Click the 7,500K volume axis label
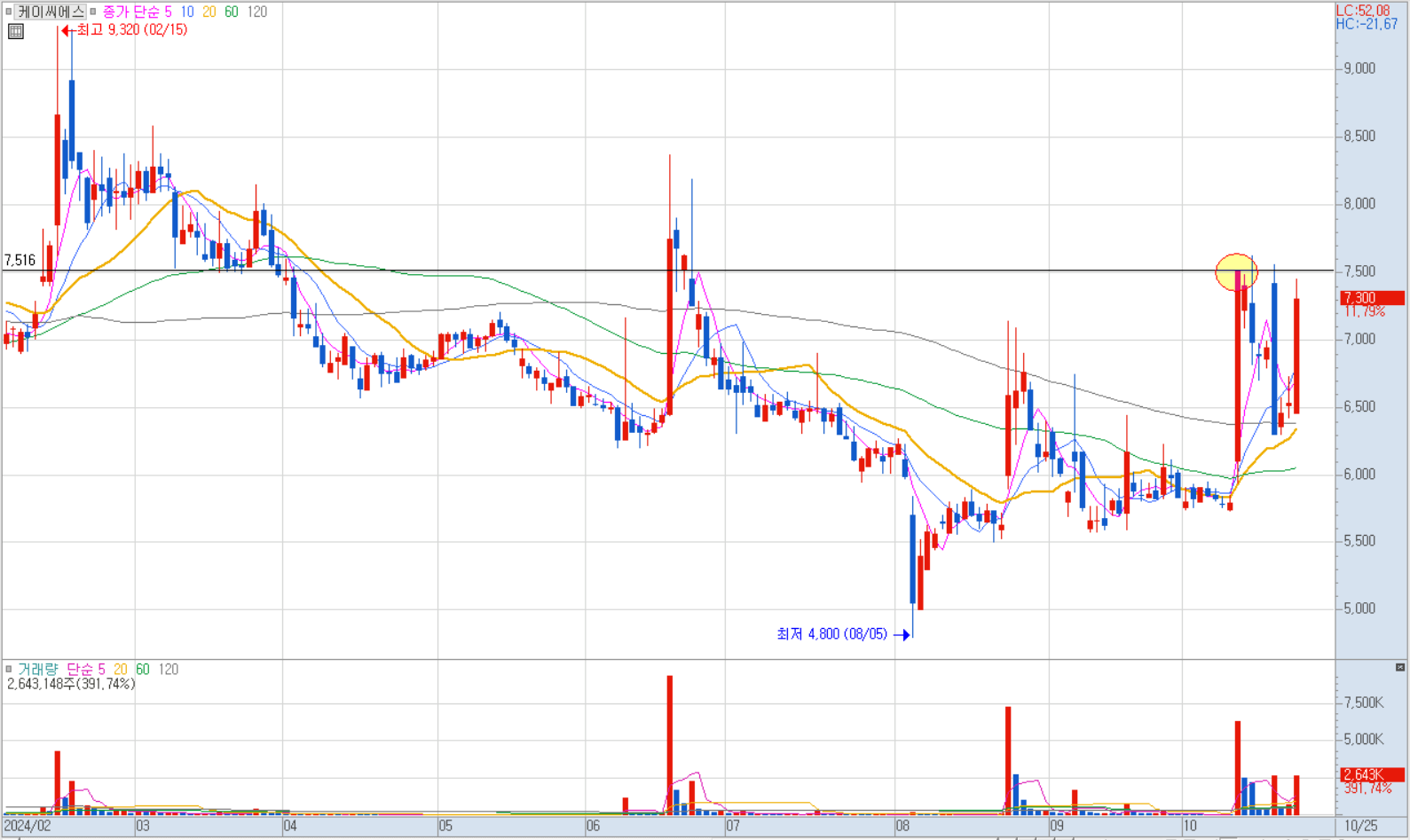Viewport: 1410px width, 840px height. (x=1363, y=703)
